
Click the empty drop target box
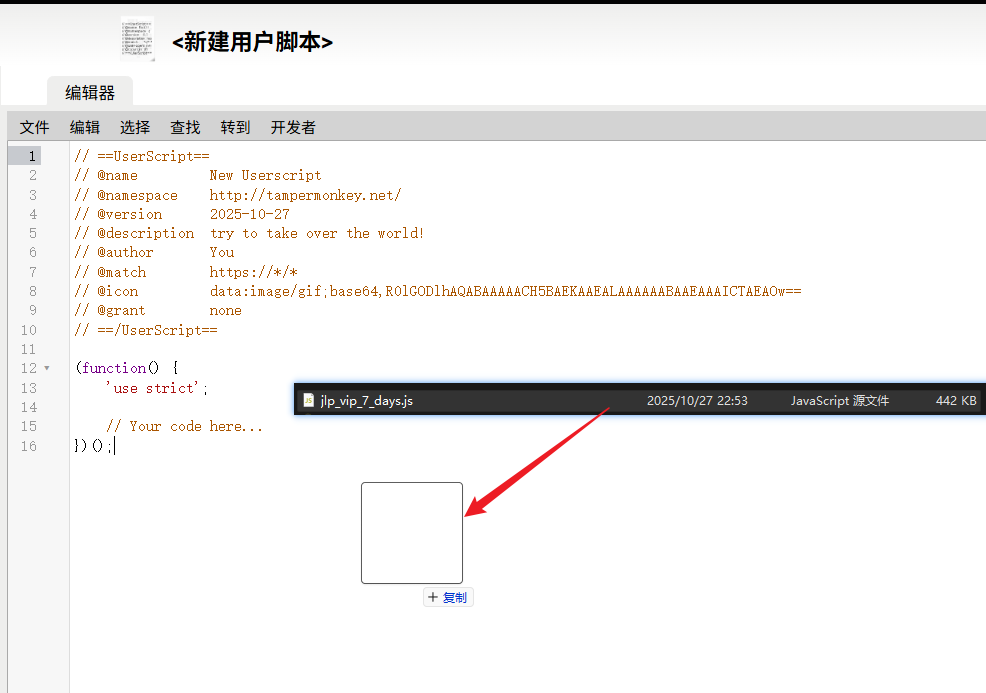(412, 533)
